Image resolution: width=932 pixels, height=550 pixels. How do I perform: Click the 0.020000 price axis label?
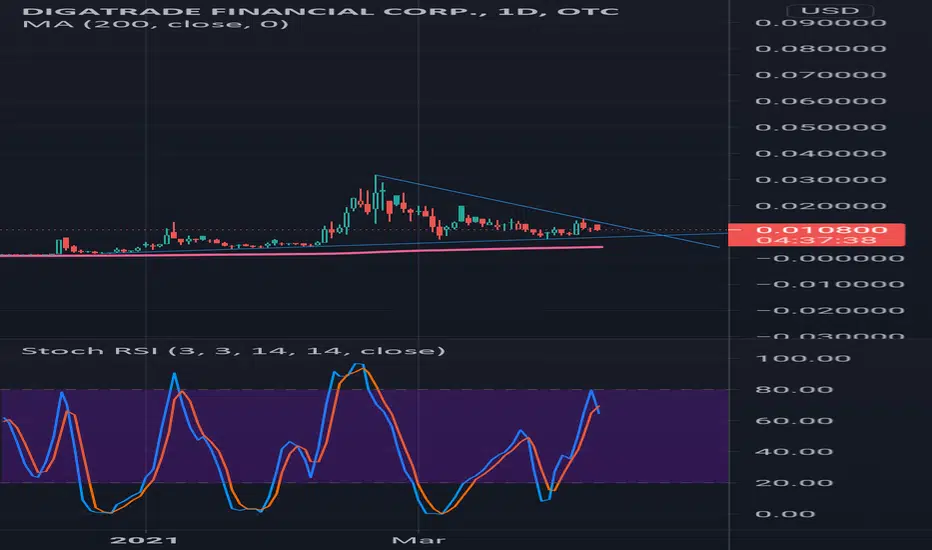[821, 206]
